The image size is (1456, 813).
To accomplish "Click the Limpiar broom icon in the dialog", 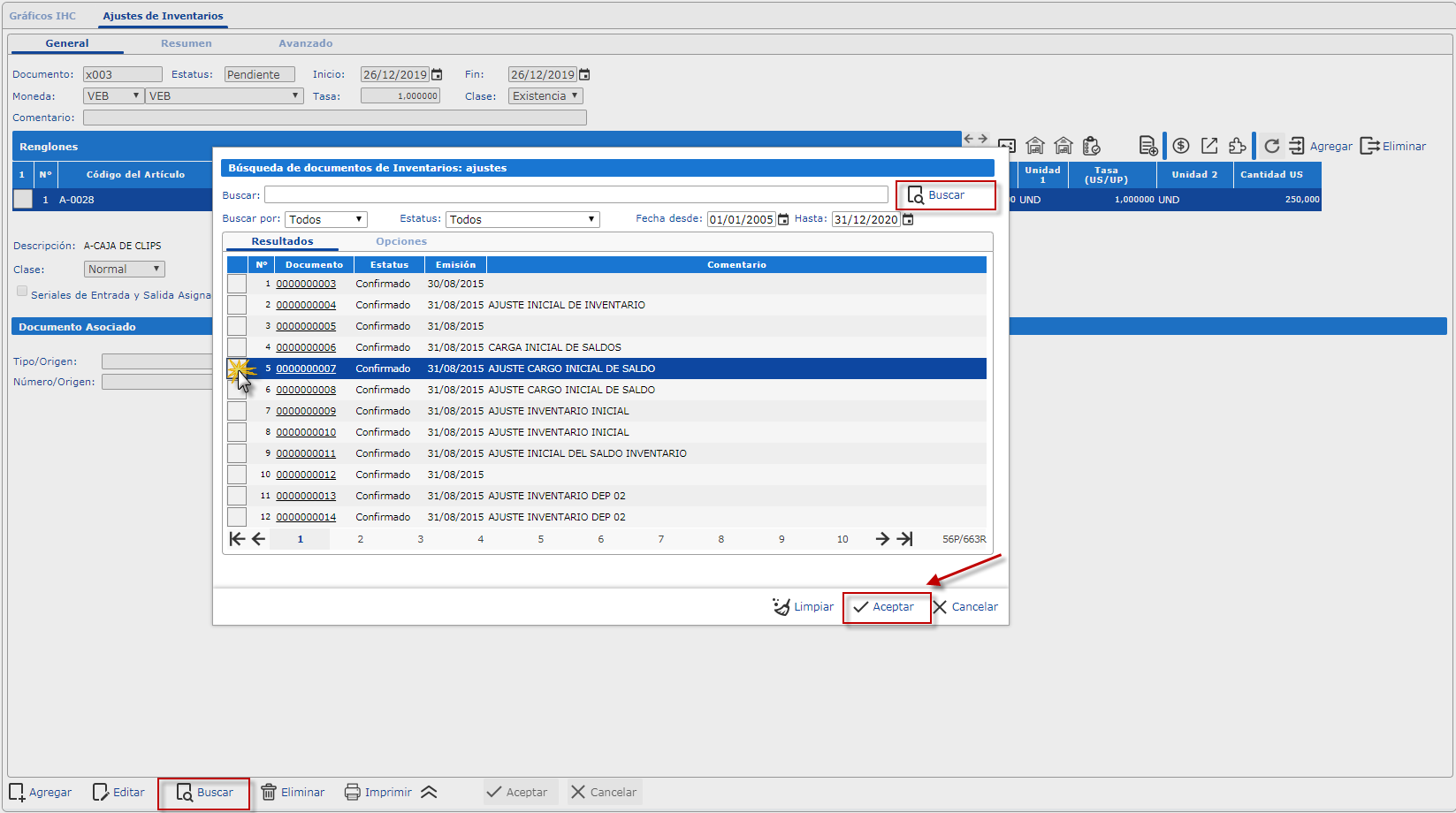I will coord(781,607).
